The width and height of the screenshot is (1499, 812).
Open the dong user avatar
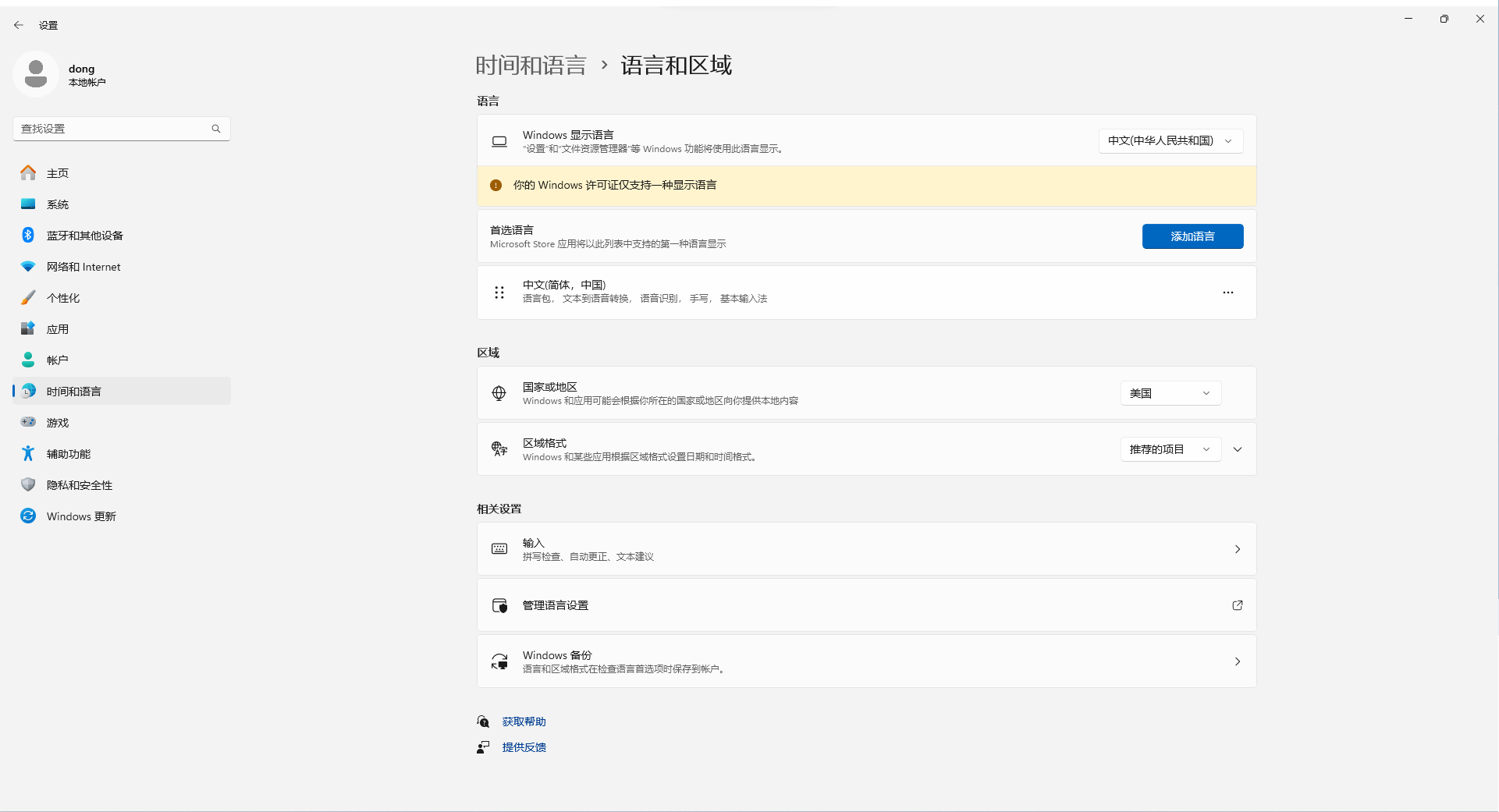[36, 74]
